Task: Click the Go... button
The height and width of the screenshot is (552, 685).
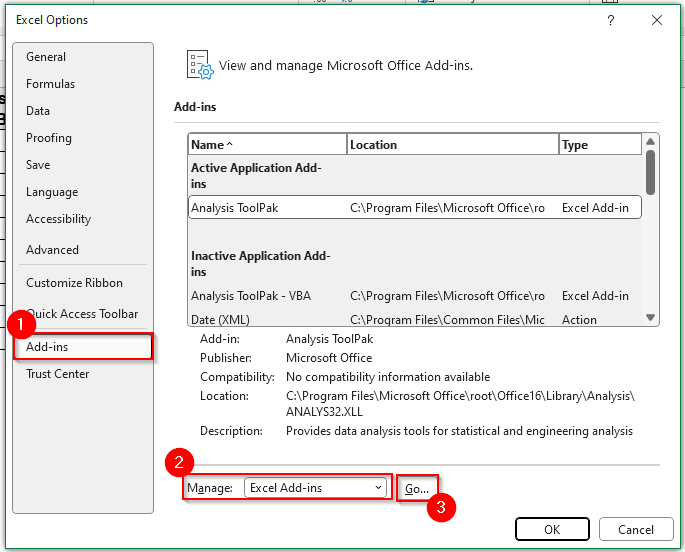Action: tap(416, 488)
